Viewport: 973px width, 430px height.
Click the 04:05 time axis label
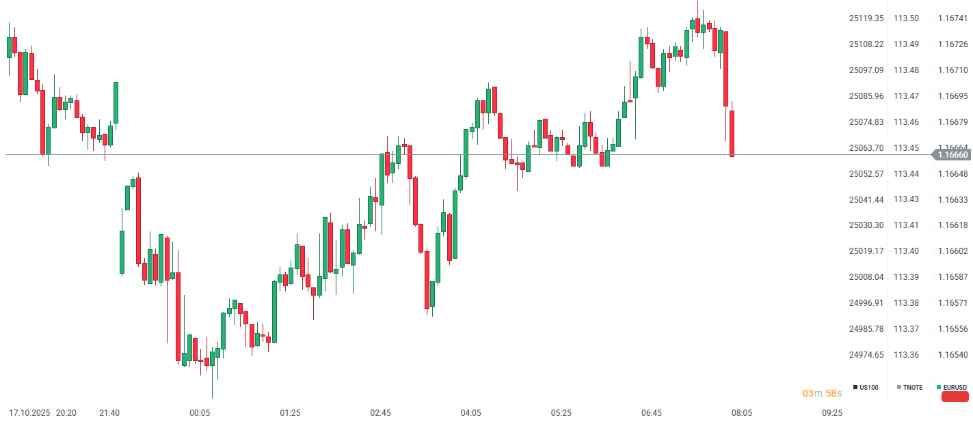471,412
